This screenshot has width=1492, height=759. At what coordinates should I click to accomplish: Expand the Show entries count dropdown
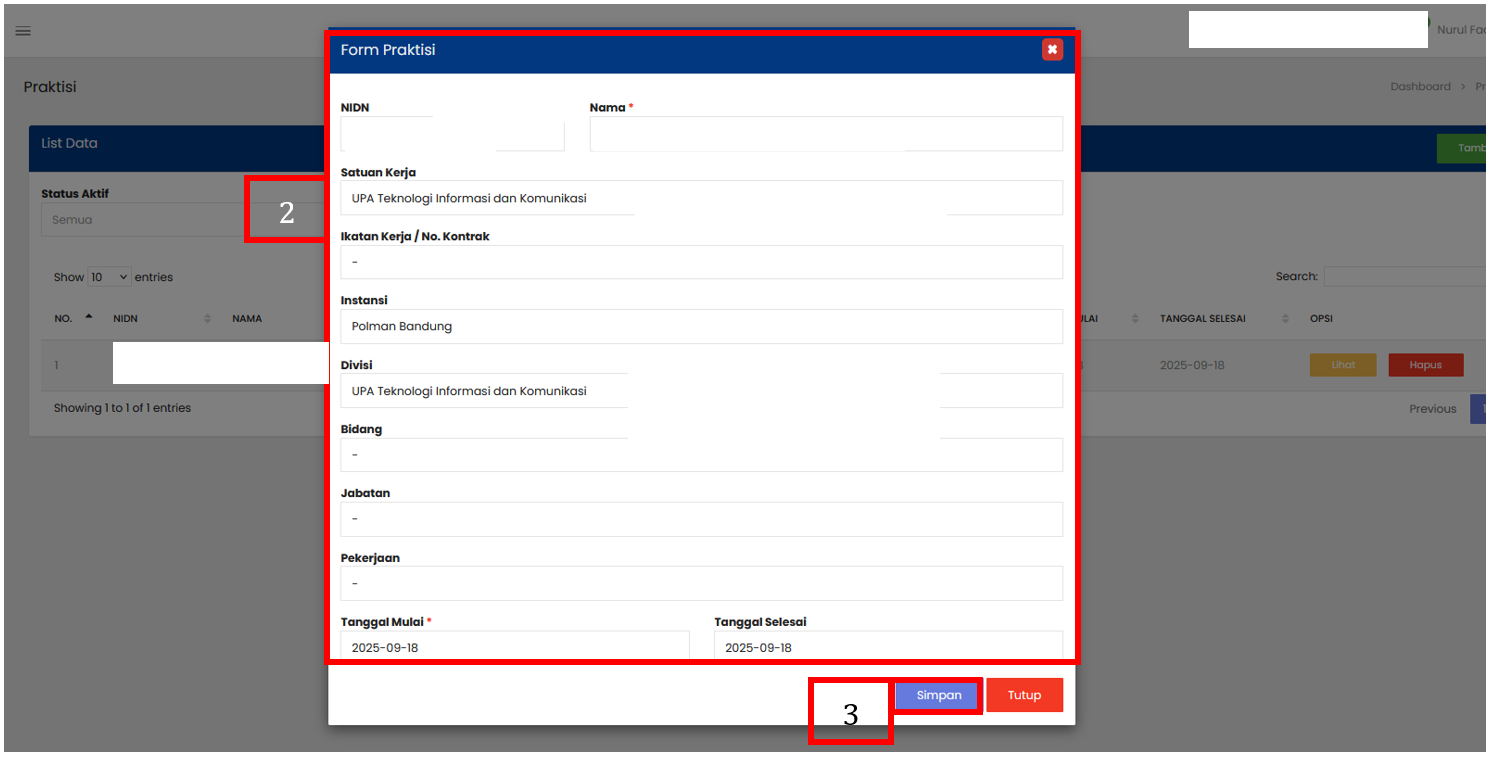(x=109, y=277)
